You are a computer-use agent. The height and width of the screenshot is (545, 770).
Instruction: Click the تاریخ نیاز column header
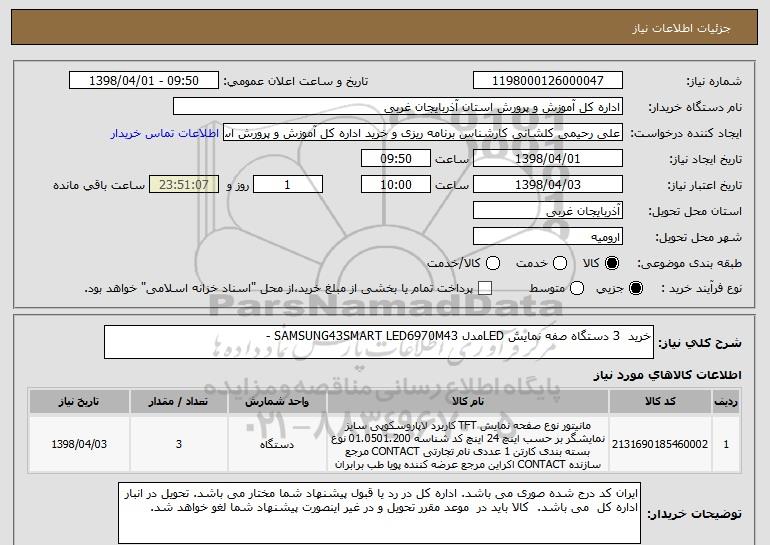pyautogui.click(x=79, y=402)
